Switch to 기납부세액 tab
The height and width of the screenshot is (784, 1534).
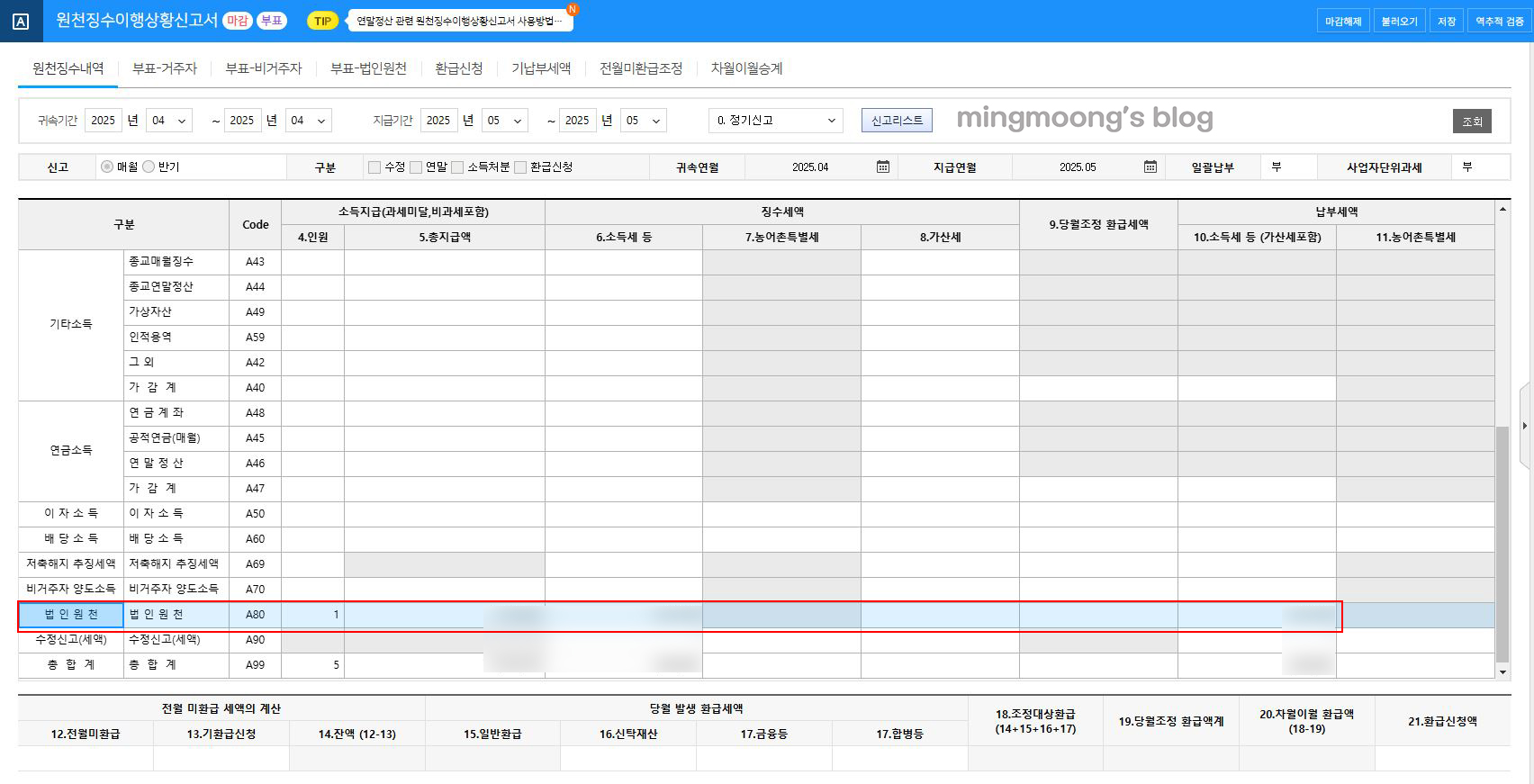point(541,68)
